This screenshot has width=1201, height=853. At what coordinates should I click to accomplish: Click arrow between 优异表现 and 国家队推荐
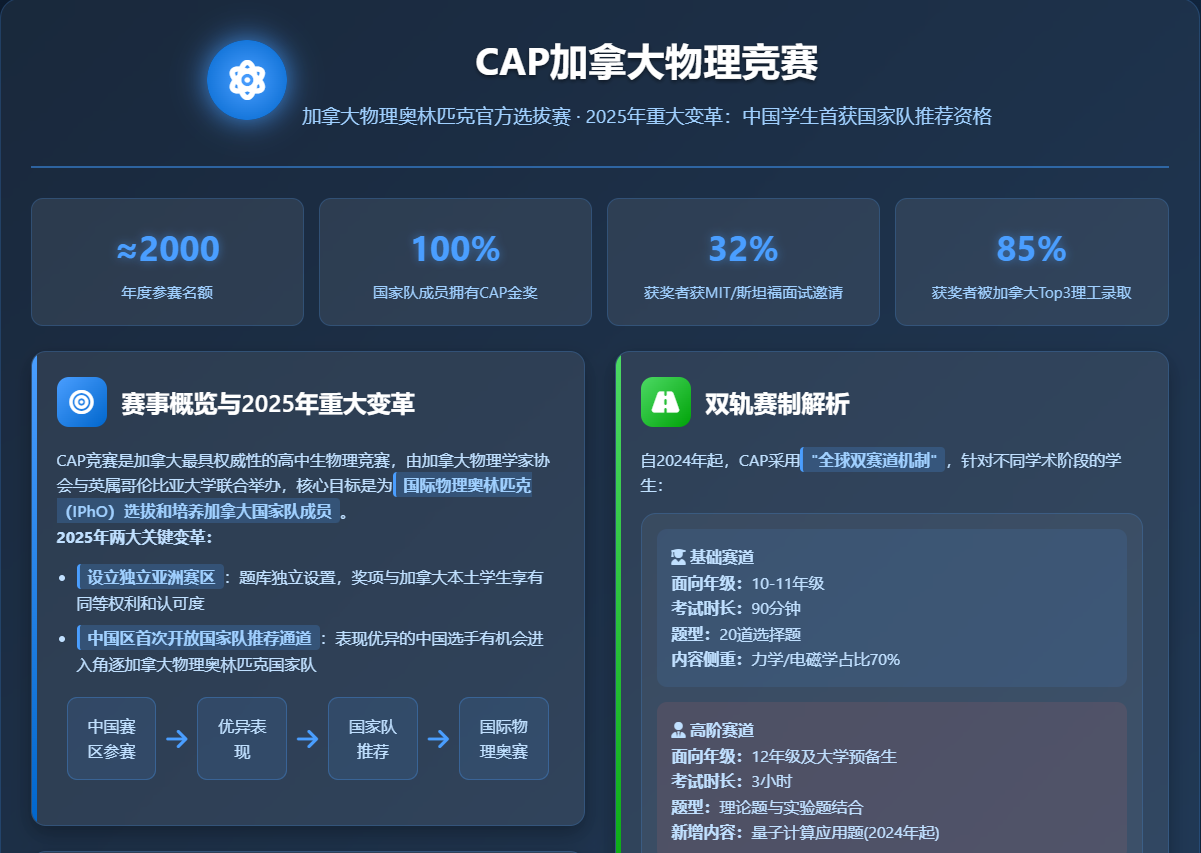[308, 739]
